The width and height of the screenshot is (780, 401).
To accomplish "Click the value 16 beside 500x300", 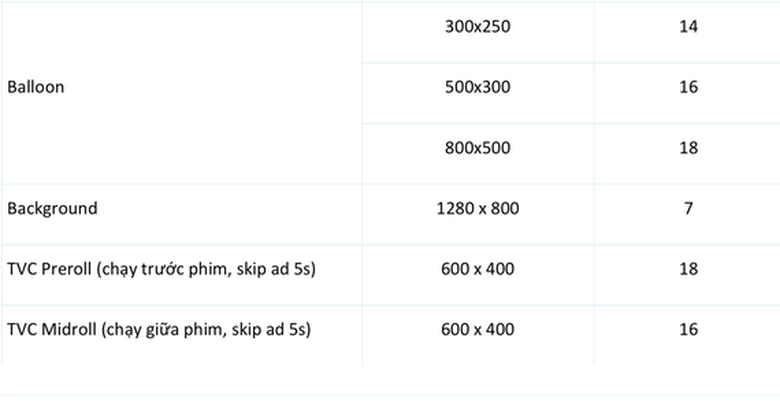I will [x=688, y=87].
